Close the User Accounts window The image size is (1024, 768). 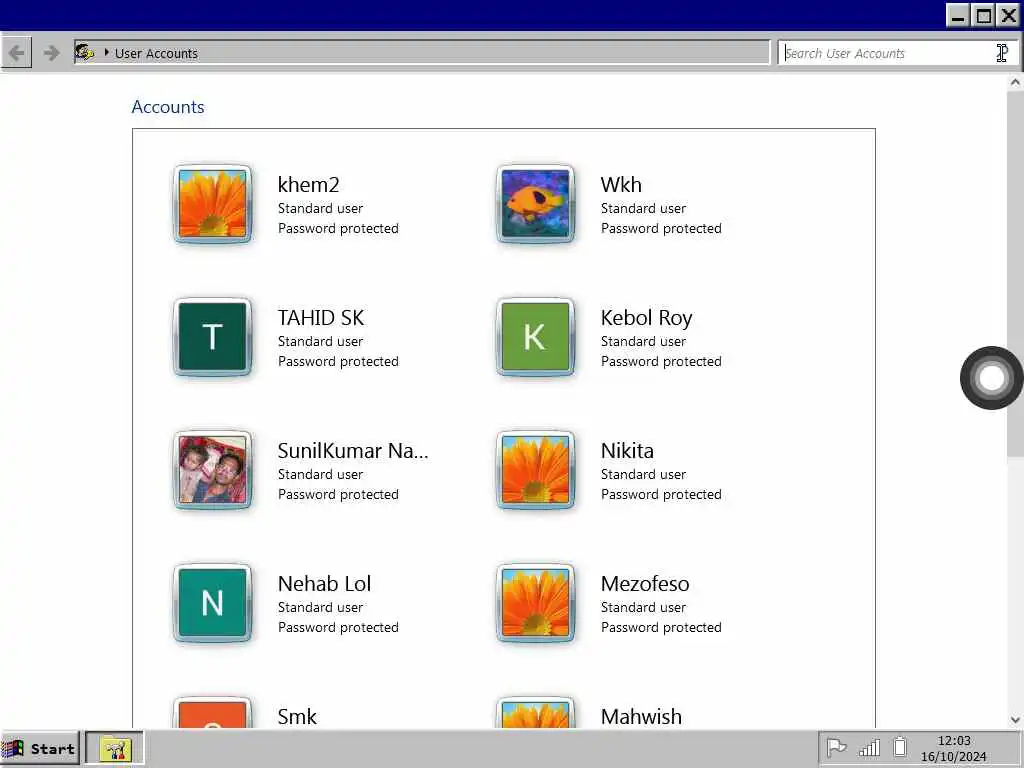[x=1008, y=15]
